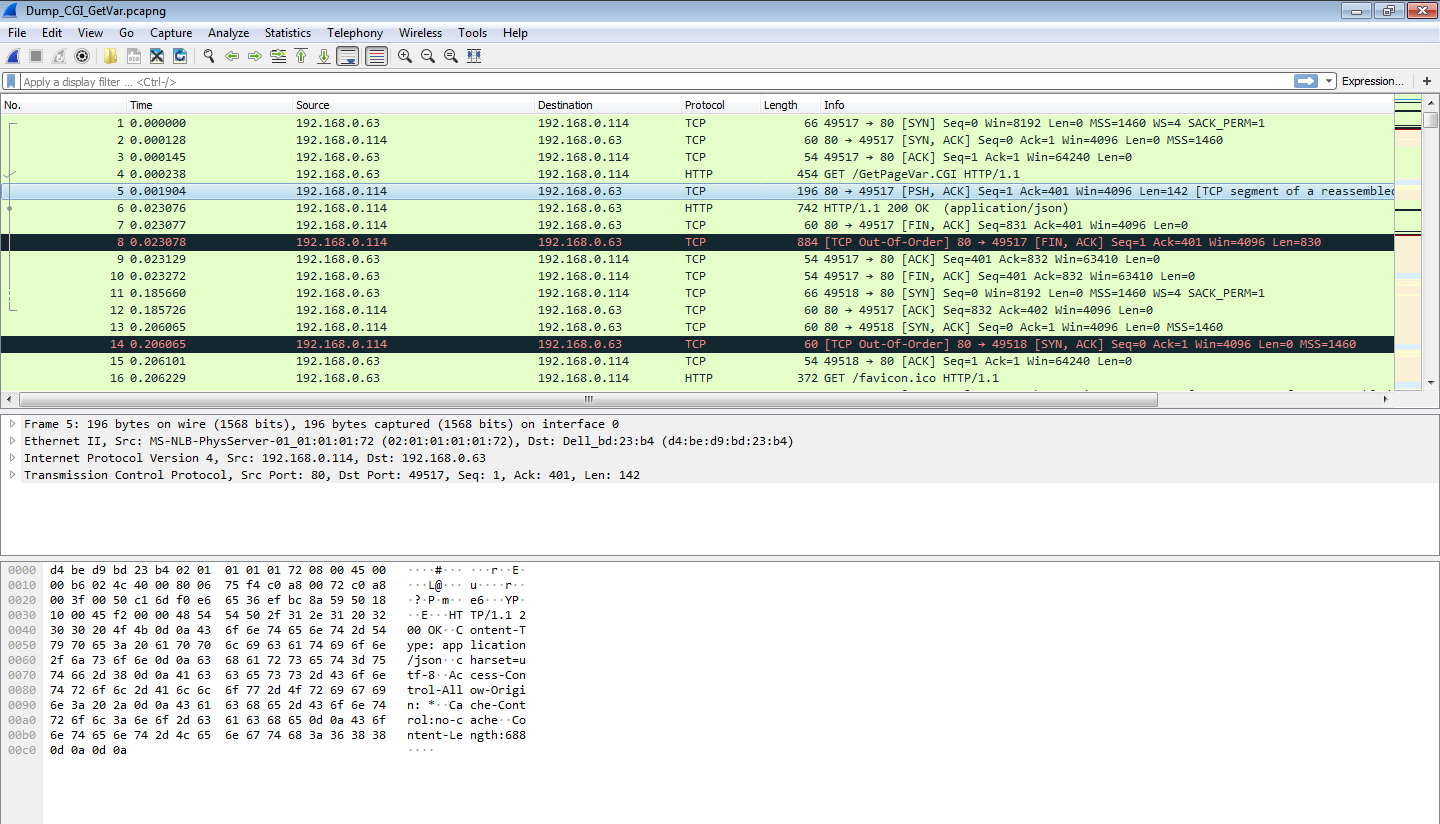Select packet 8 TCP Out-Of-Order row

[697, 242]
